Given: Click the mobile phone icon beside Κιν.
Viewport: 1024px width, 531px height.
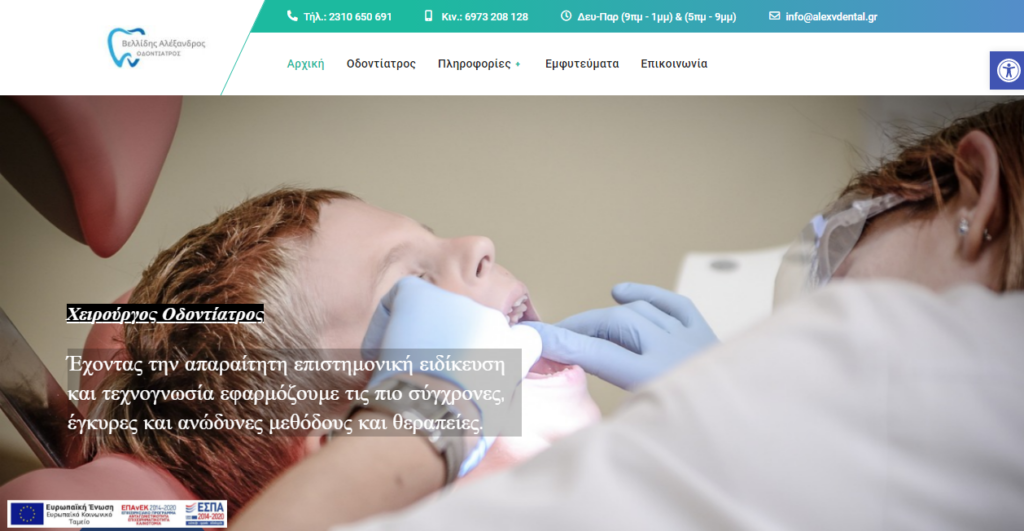Looking at the screenshot, I should tap(428, 16).
